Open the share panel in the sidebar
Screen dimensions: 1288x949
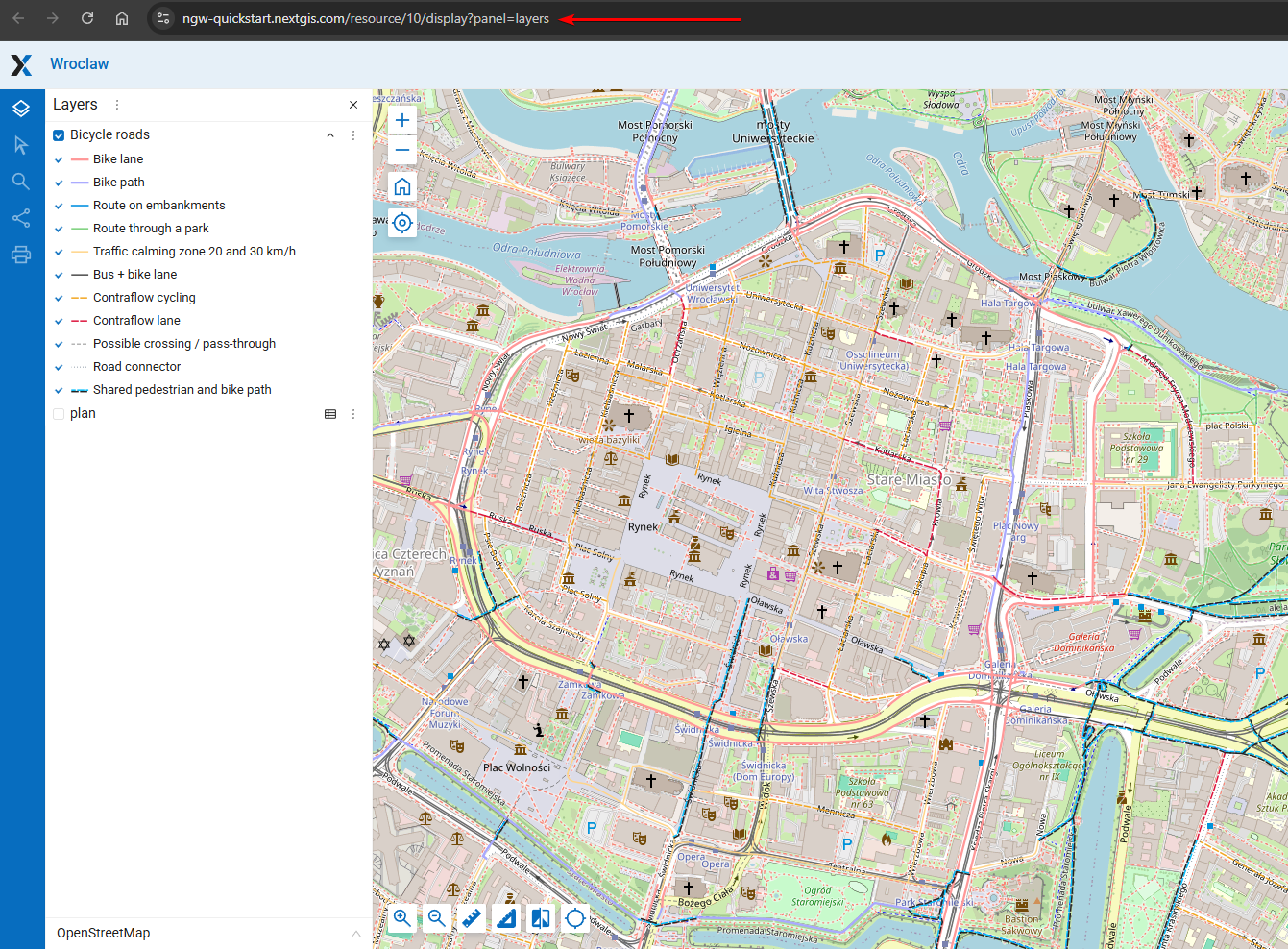pyautogui.click(x=21, y=218)
